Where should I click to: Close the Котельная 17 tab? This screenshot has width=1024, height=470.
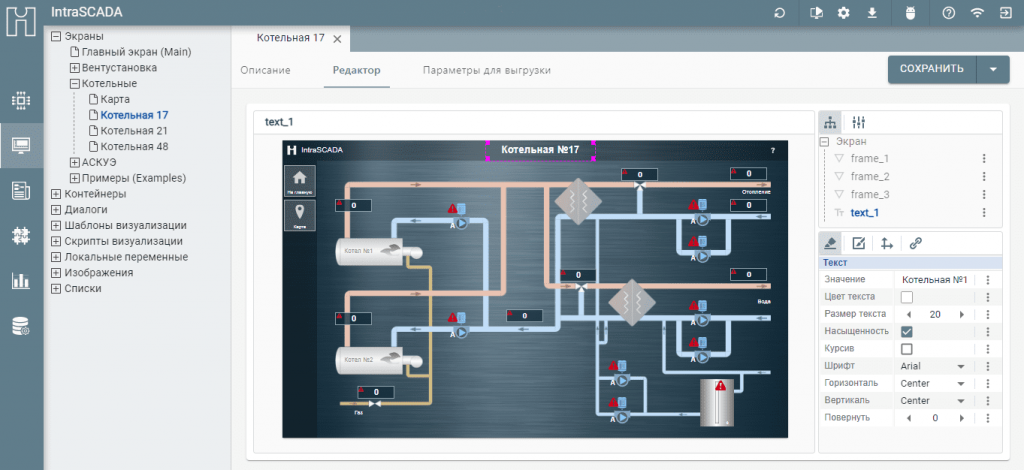[x=337, y=39]
